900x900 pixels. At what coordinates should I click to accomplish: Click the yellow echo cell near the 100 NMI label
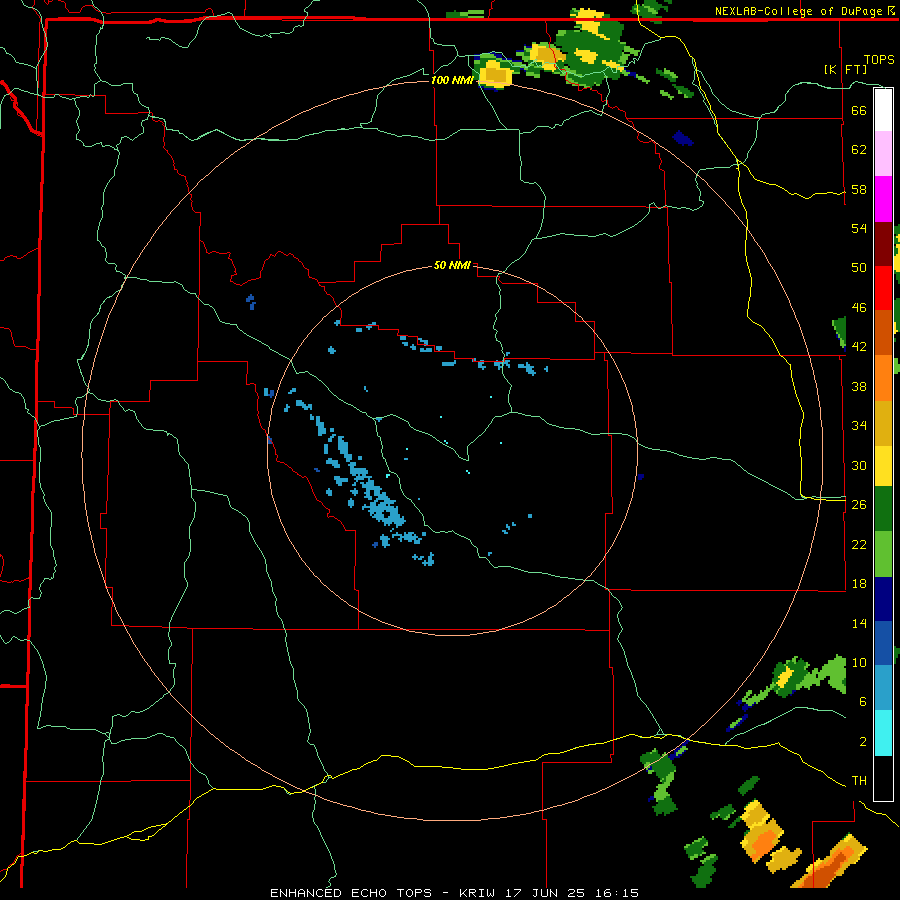[495, 75]
